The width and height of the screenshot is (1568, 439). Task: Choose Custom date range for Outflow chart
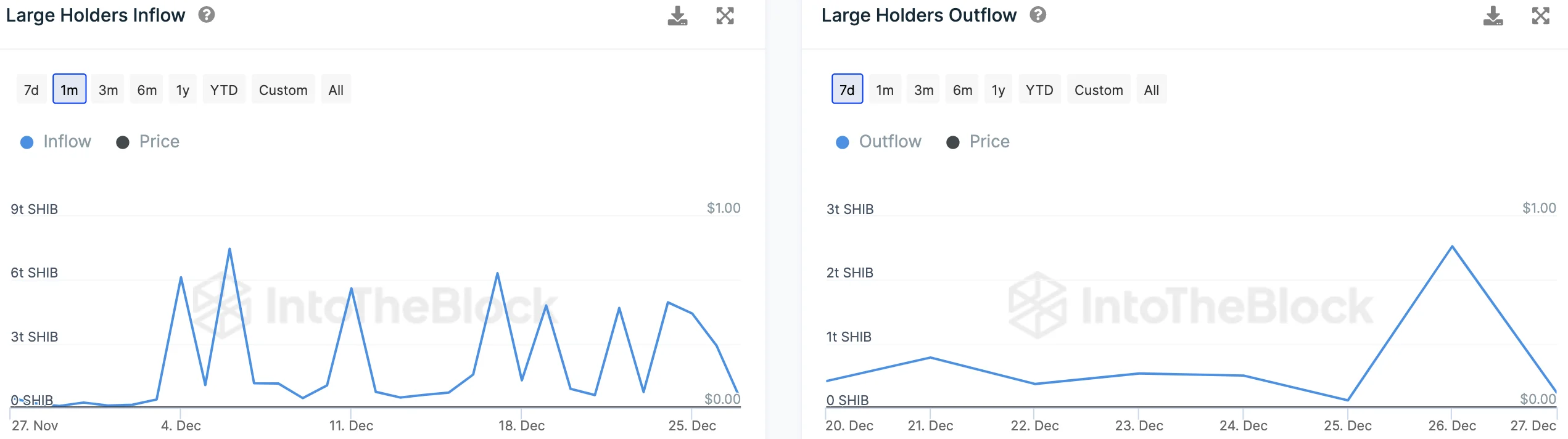1099,90
